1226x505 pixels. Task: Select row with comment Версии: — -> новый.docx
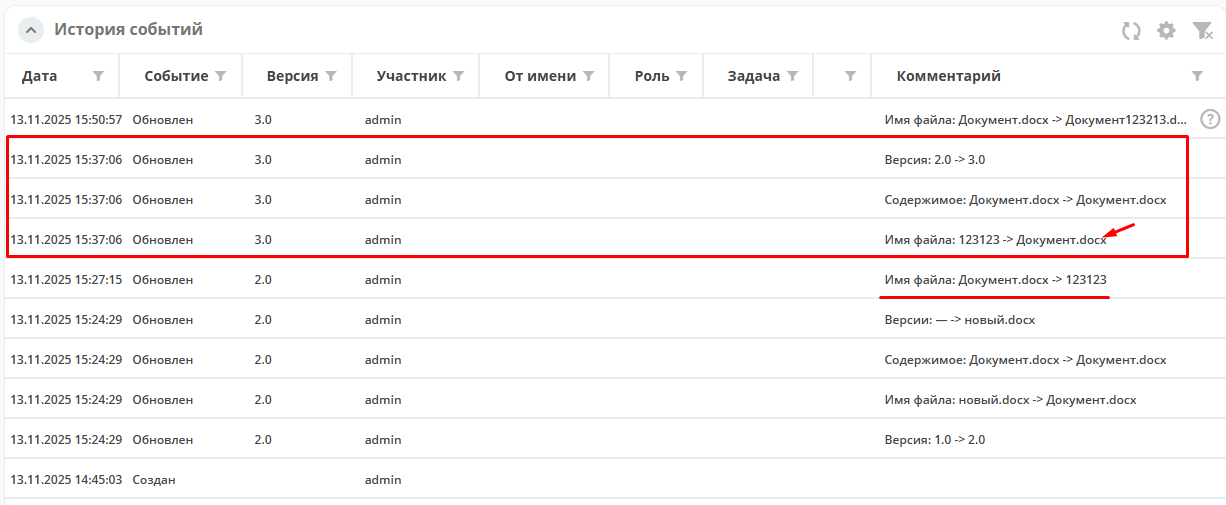(x=959, y=320)
